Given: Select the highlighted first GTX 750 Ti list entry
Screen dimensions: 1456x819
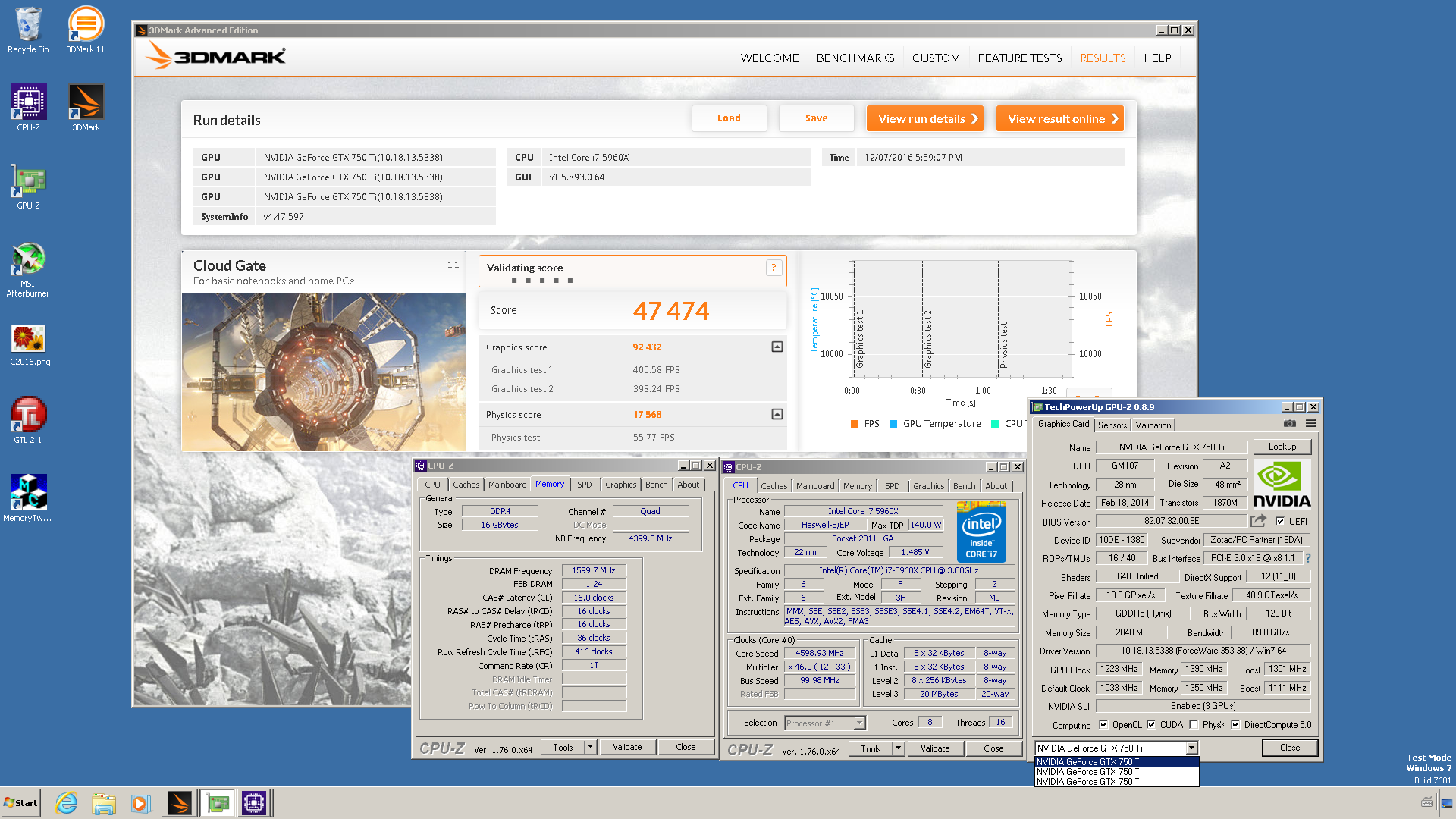Looking at the screenshot, I should [x=1116, y=762].
